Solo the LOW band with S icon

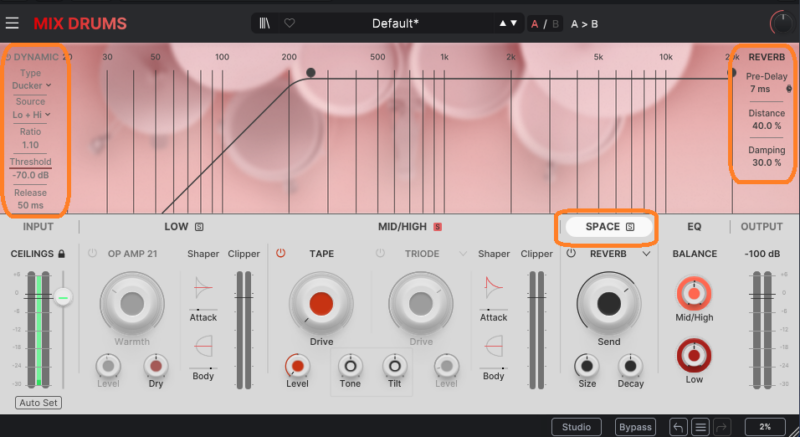199,227
